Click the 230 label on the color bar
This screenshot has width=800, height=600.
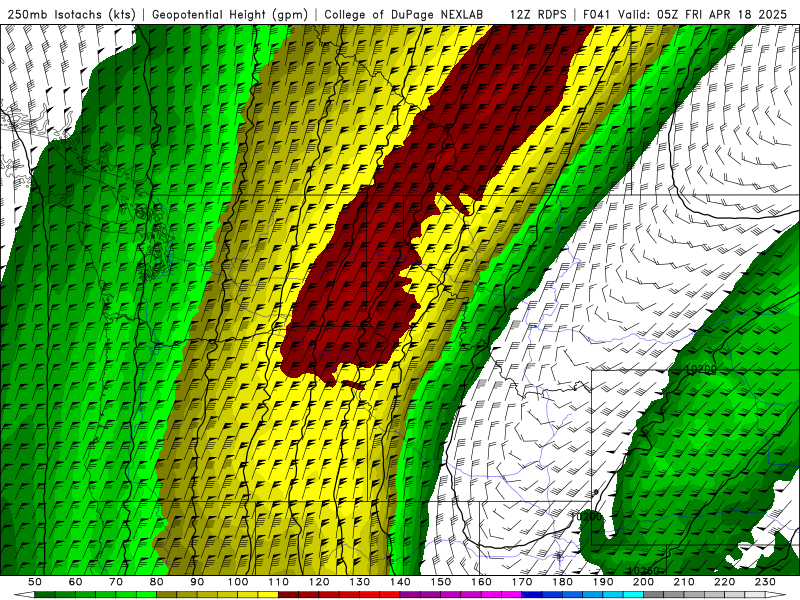point(765,582)
